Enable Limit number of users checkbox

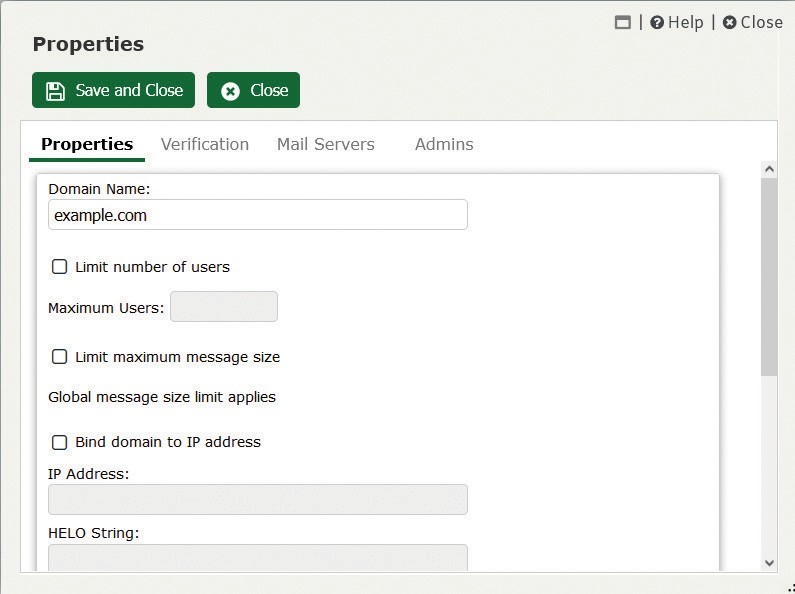tap(59, 267)
